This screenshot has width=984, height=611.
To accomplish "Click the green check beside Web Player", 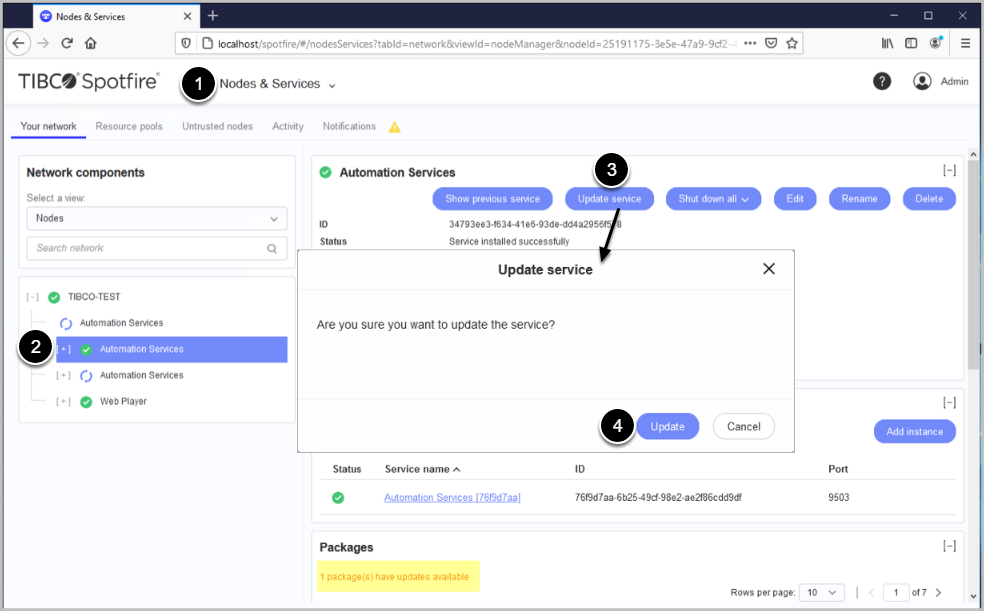I will point(86,402).
